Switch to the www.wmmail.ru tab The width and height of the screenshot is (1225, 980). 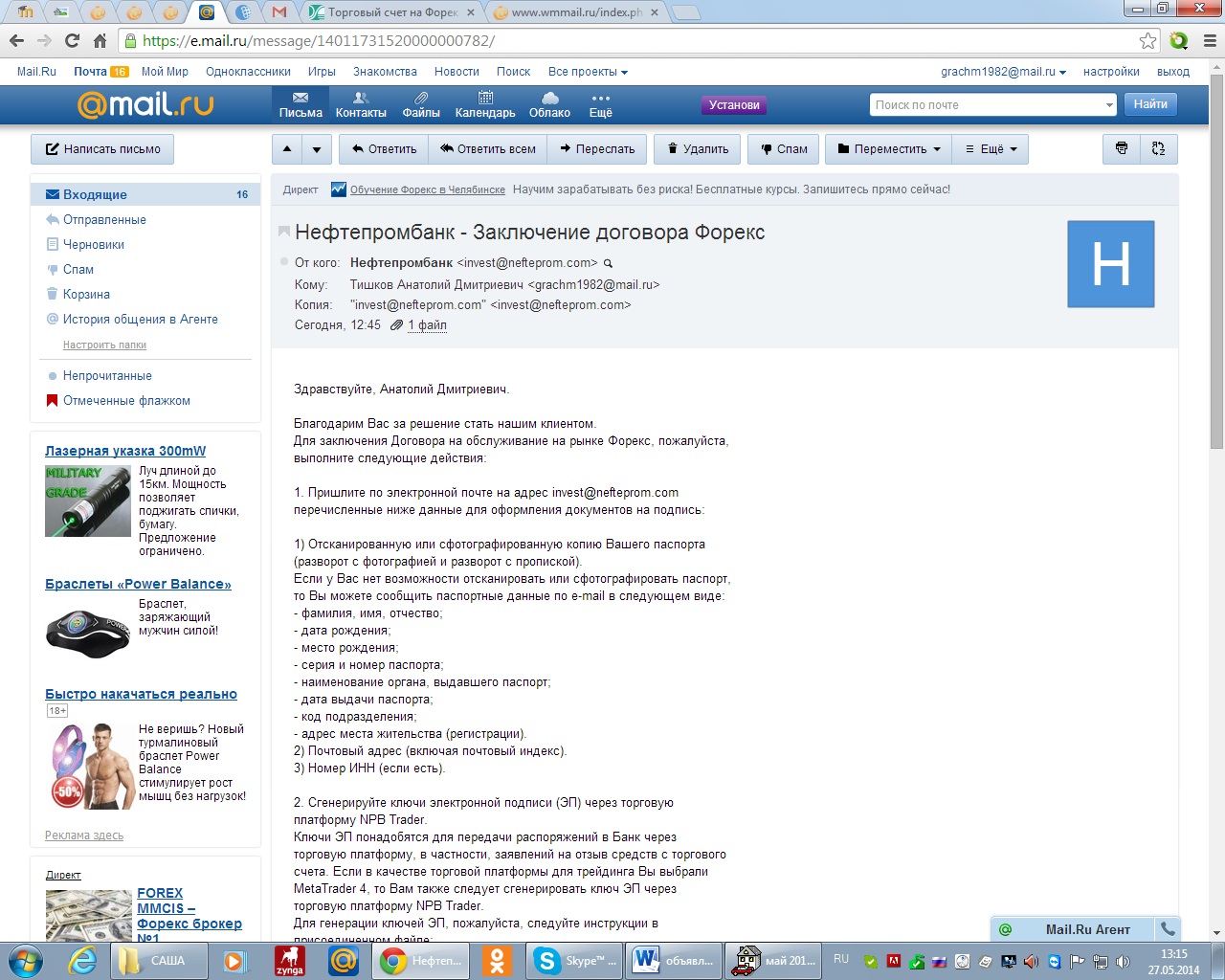(x=577, y=12)
